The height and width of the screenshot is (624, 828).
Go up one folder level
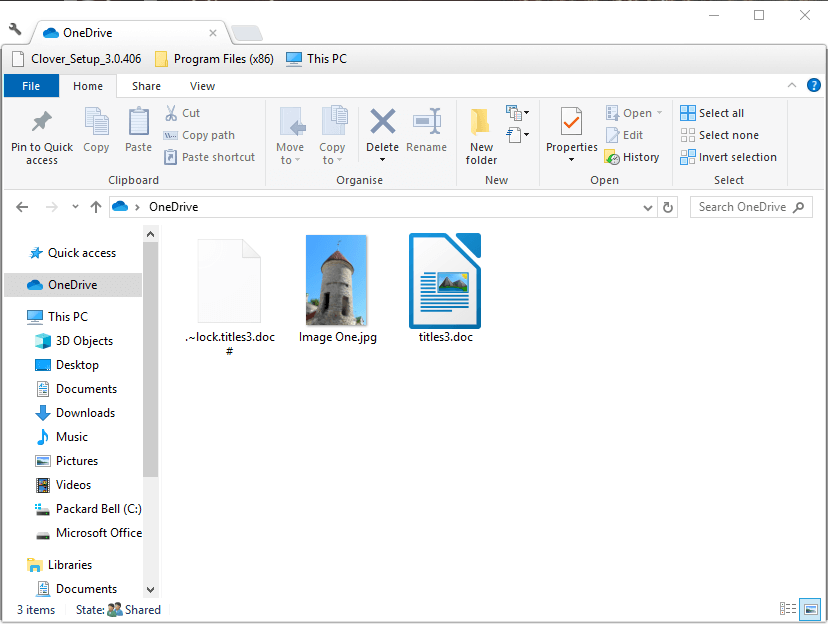96,207
